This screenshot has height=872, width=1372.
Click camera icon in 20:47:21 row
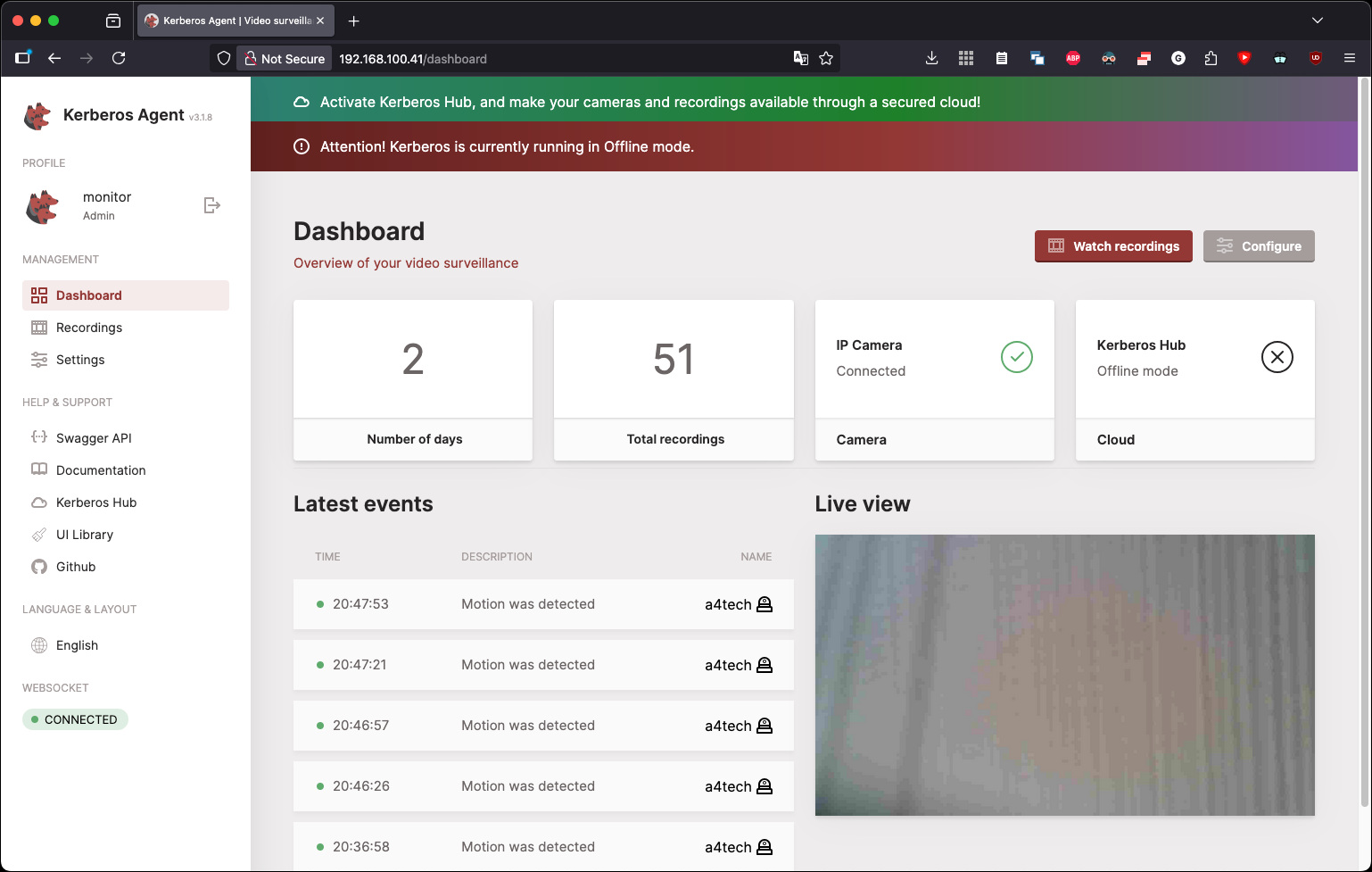[765, 665]
